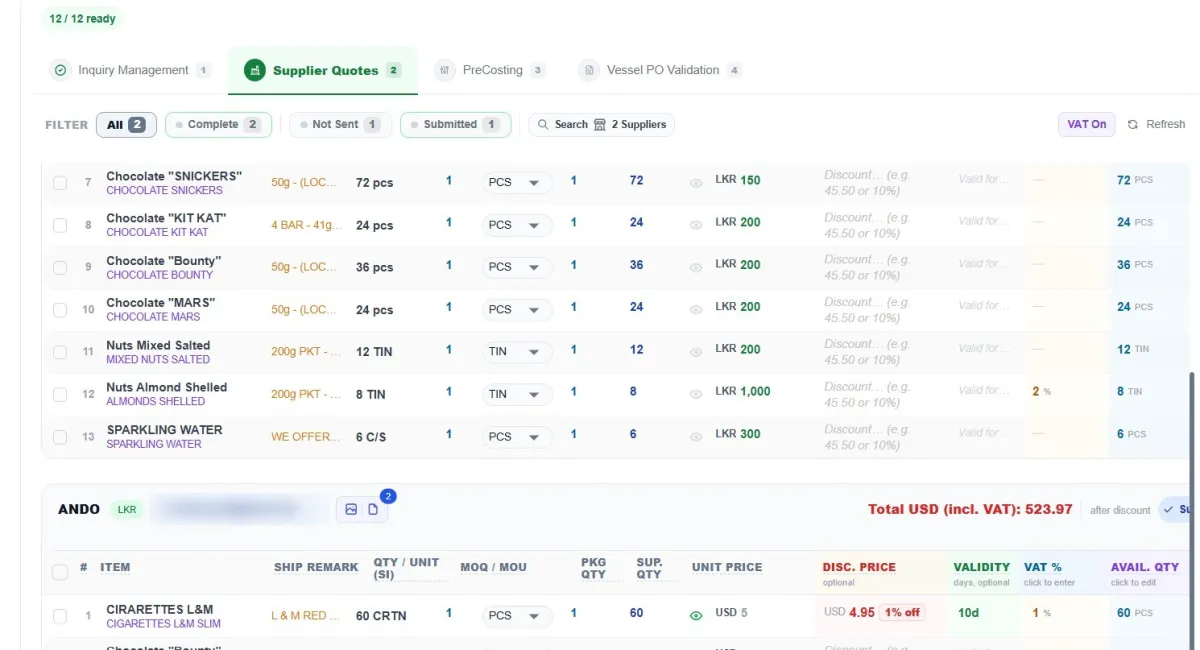This screenshot has width=1200, height=650.
Task: Expand the PCS unit dropdown for SPARKLING WATER
Action: coord(517,437)
